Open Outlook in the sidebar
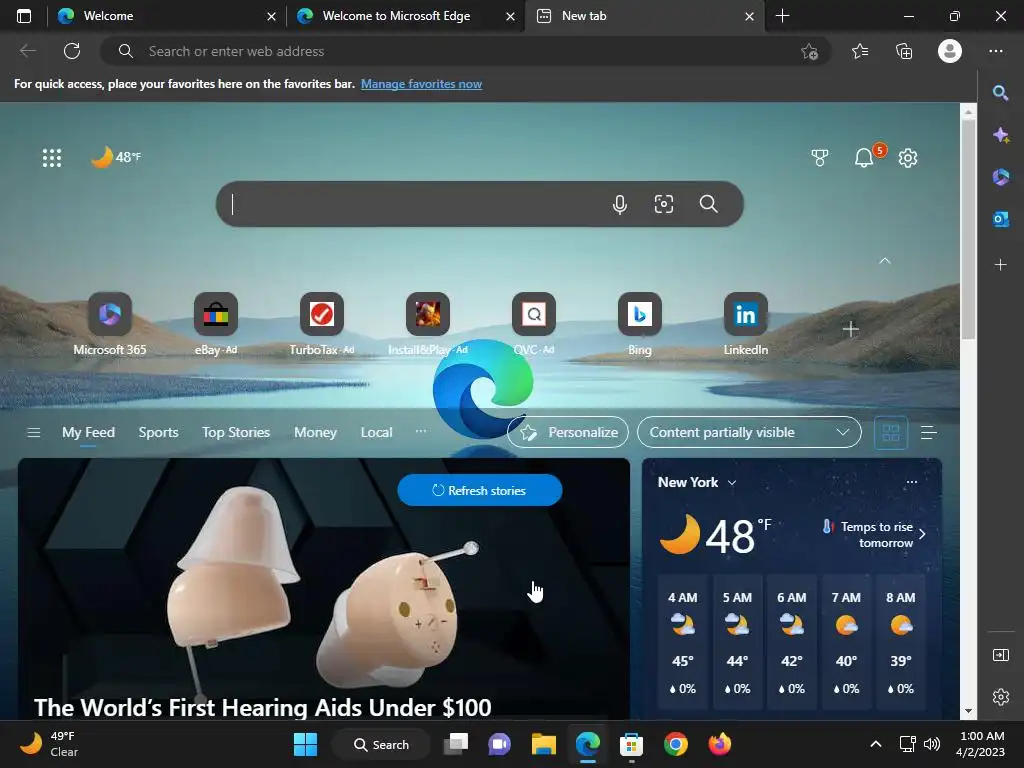This screenshot has width=1024, height=768. (x=1000, y=219)
